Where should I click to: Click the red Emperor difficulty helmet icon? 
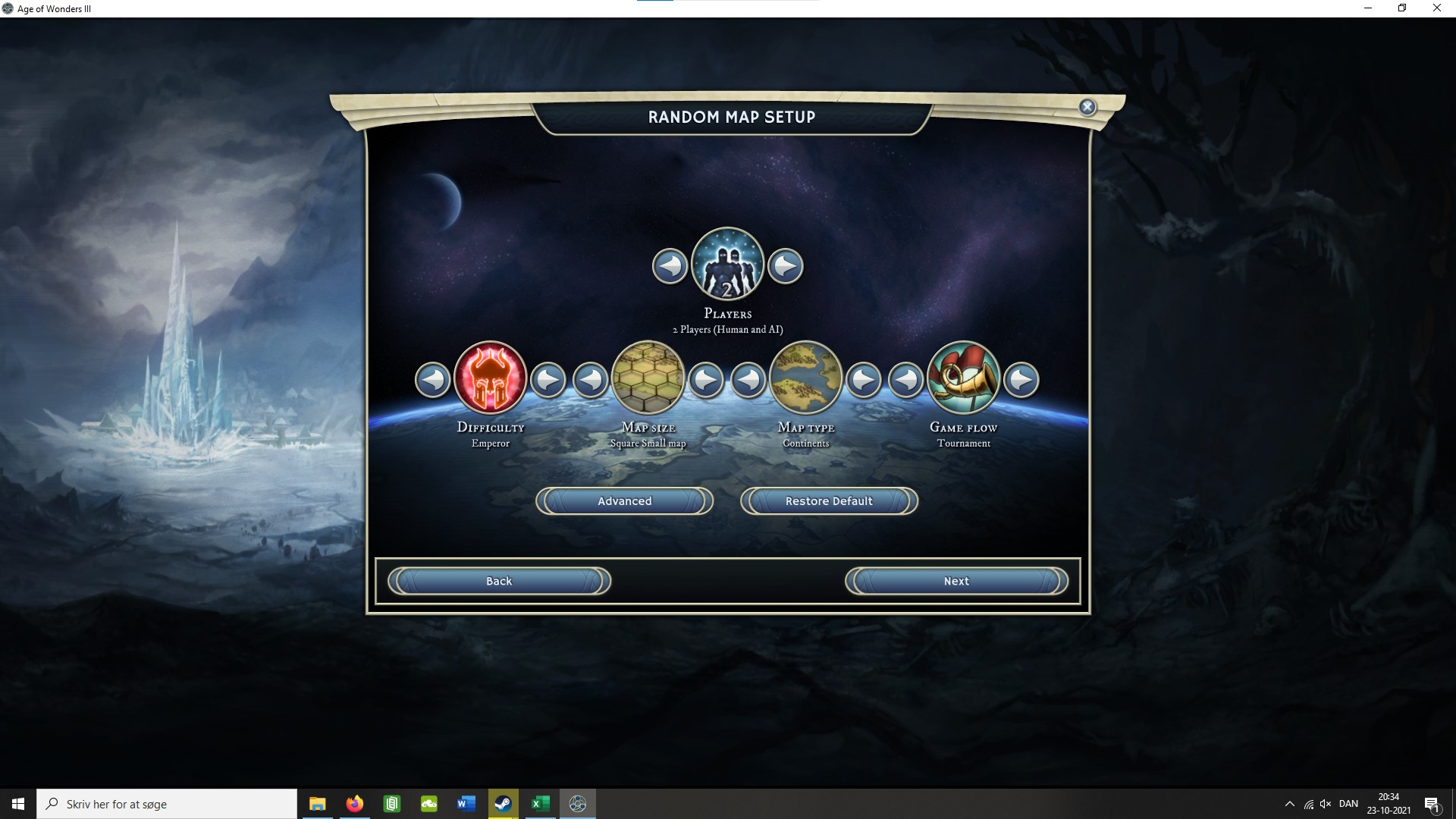[491, 378]
